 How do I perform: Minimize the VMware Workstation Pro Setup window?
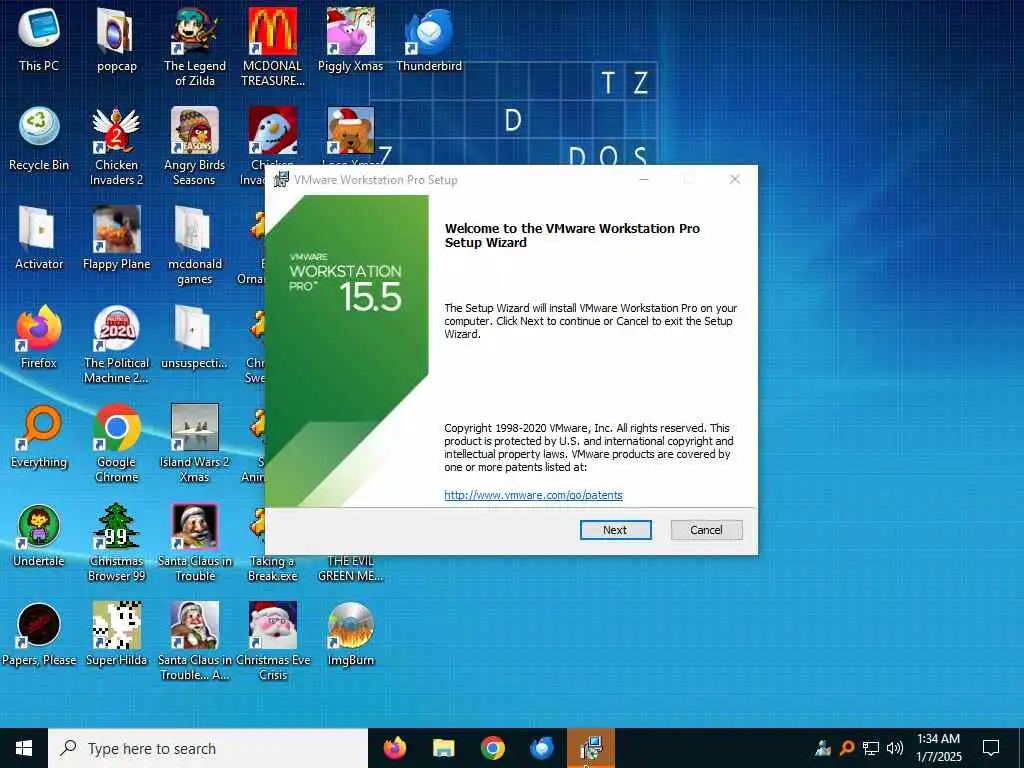click(644, 180)
